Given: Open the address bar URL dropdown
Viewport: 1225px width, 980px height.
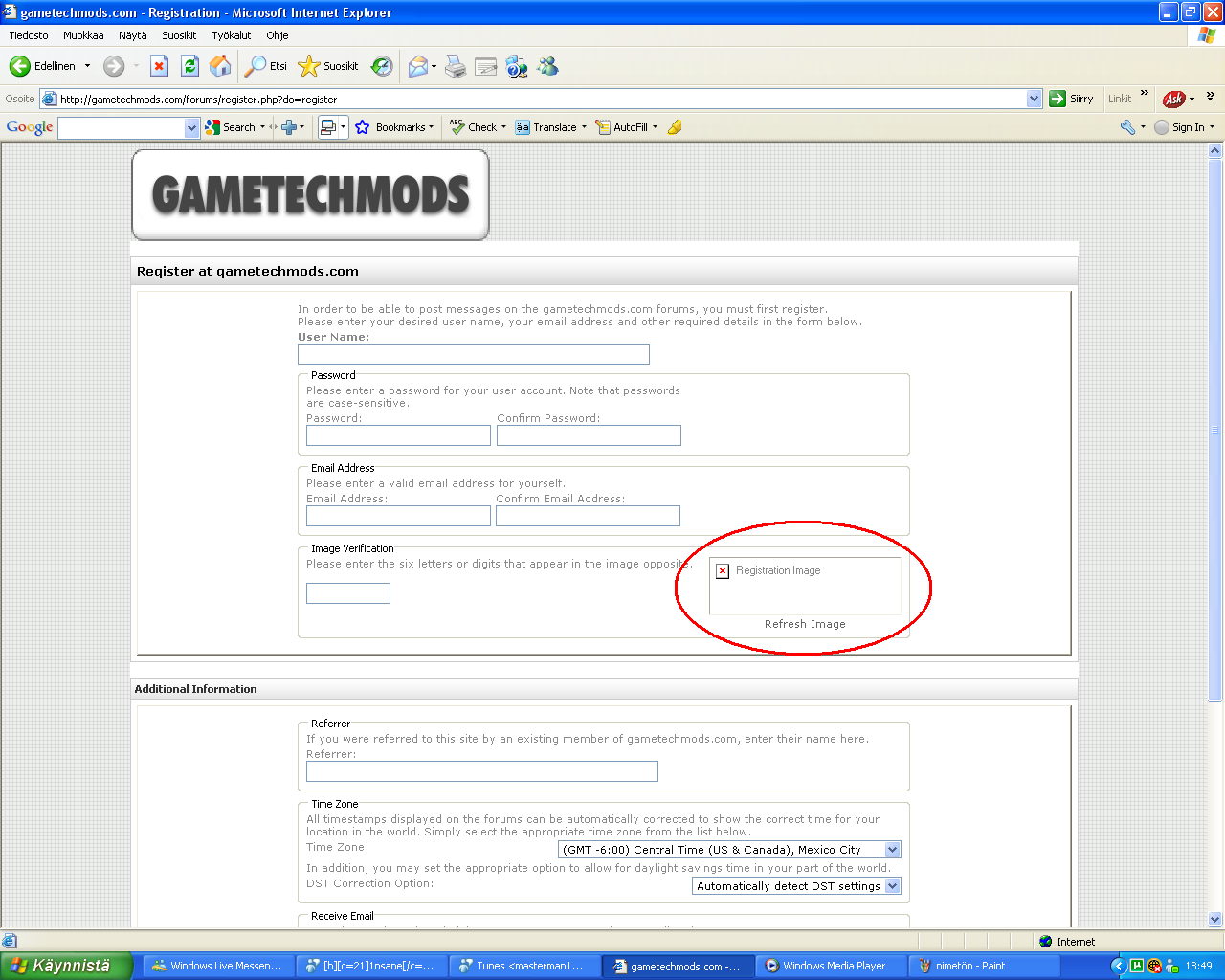Looking at the screenshot, I should [x=1034, y=99].
